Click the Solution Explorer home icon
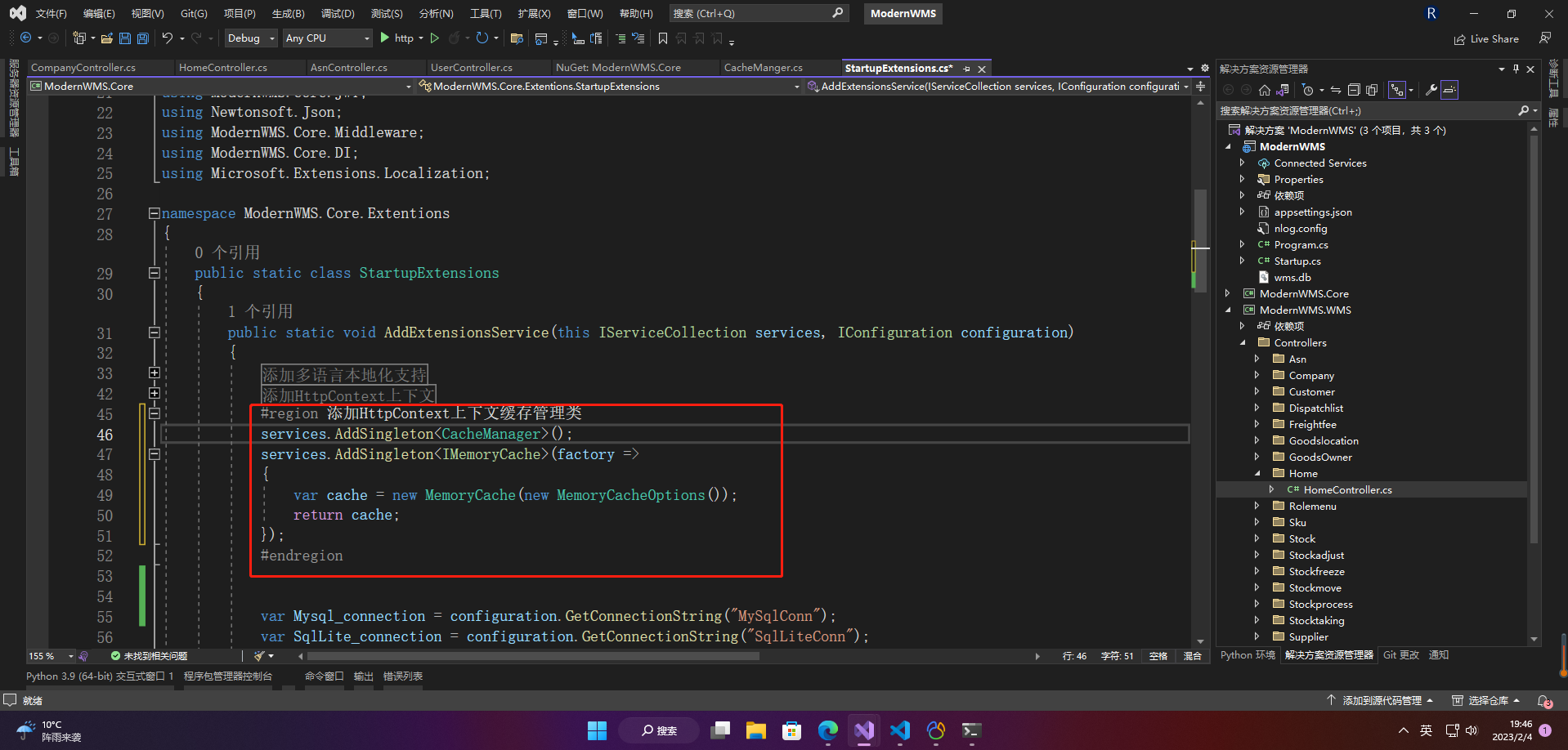This screenshot has width=1568, height=750. (x=1265, y=90)
